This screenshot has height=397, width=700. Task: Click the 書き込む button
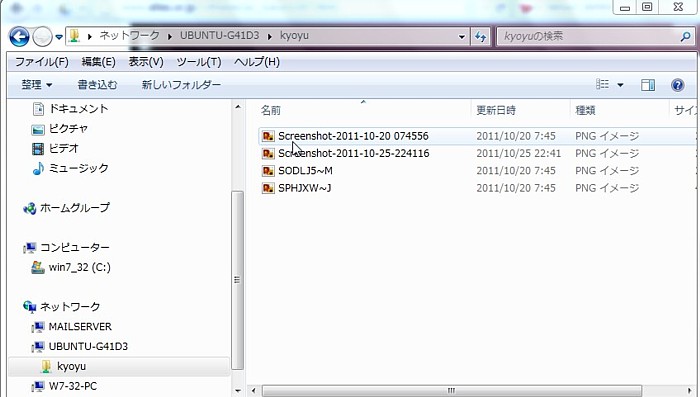(97, 84)
